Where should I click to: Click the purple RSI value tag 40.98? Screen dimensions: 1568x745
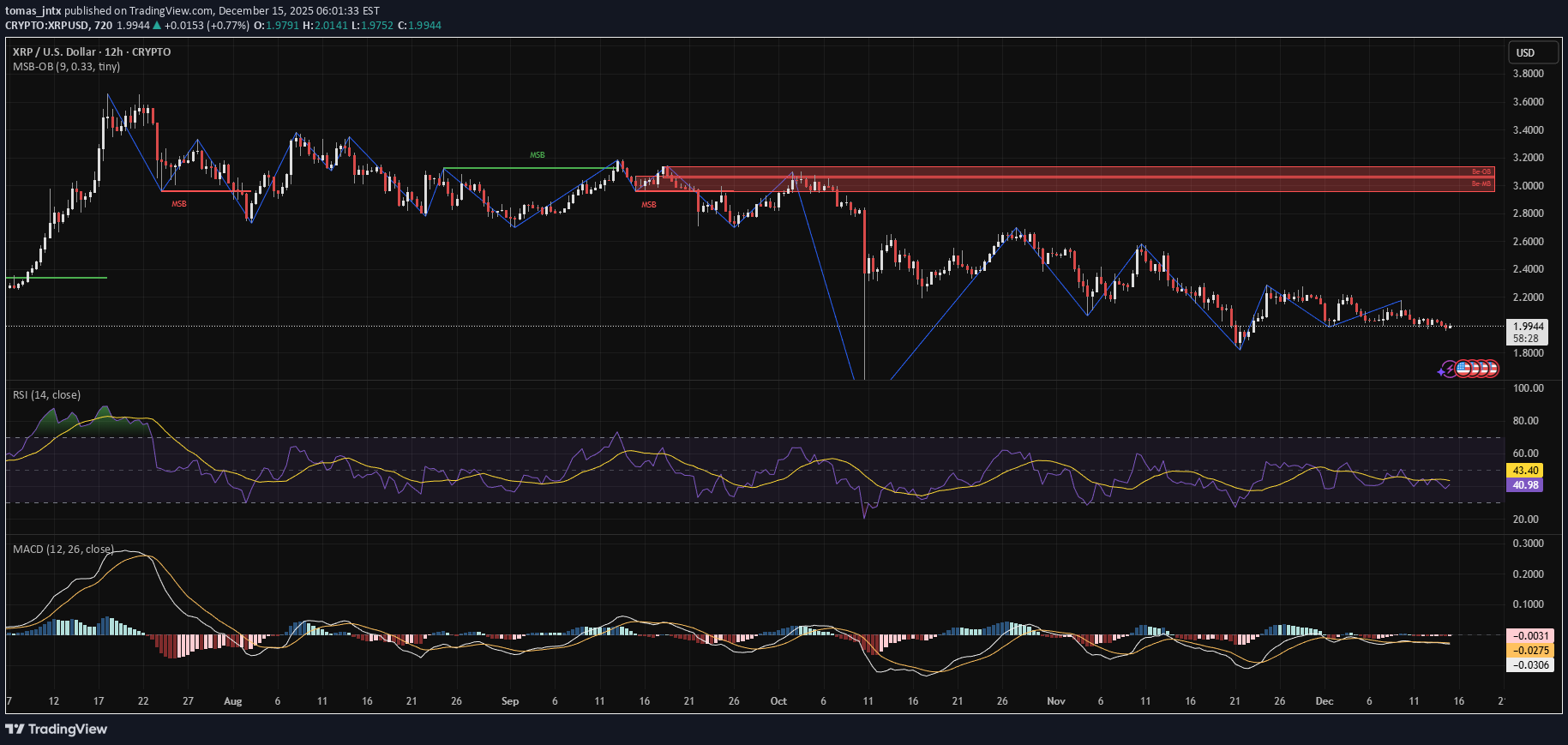pyautogui.click(x=1524, y=485)
